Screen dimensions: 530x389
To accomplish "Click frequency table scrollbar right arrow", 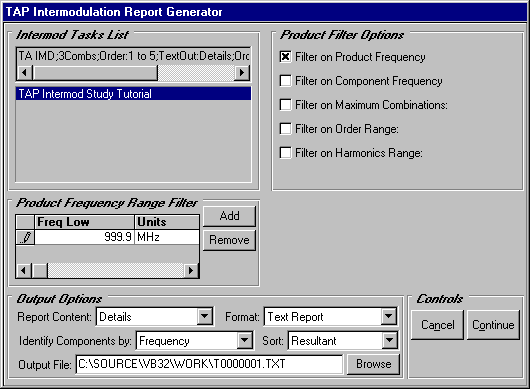I will tap(191, 270).
